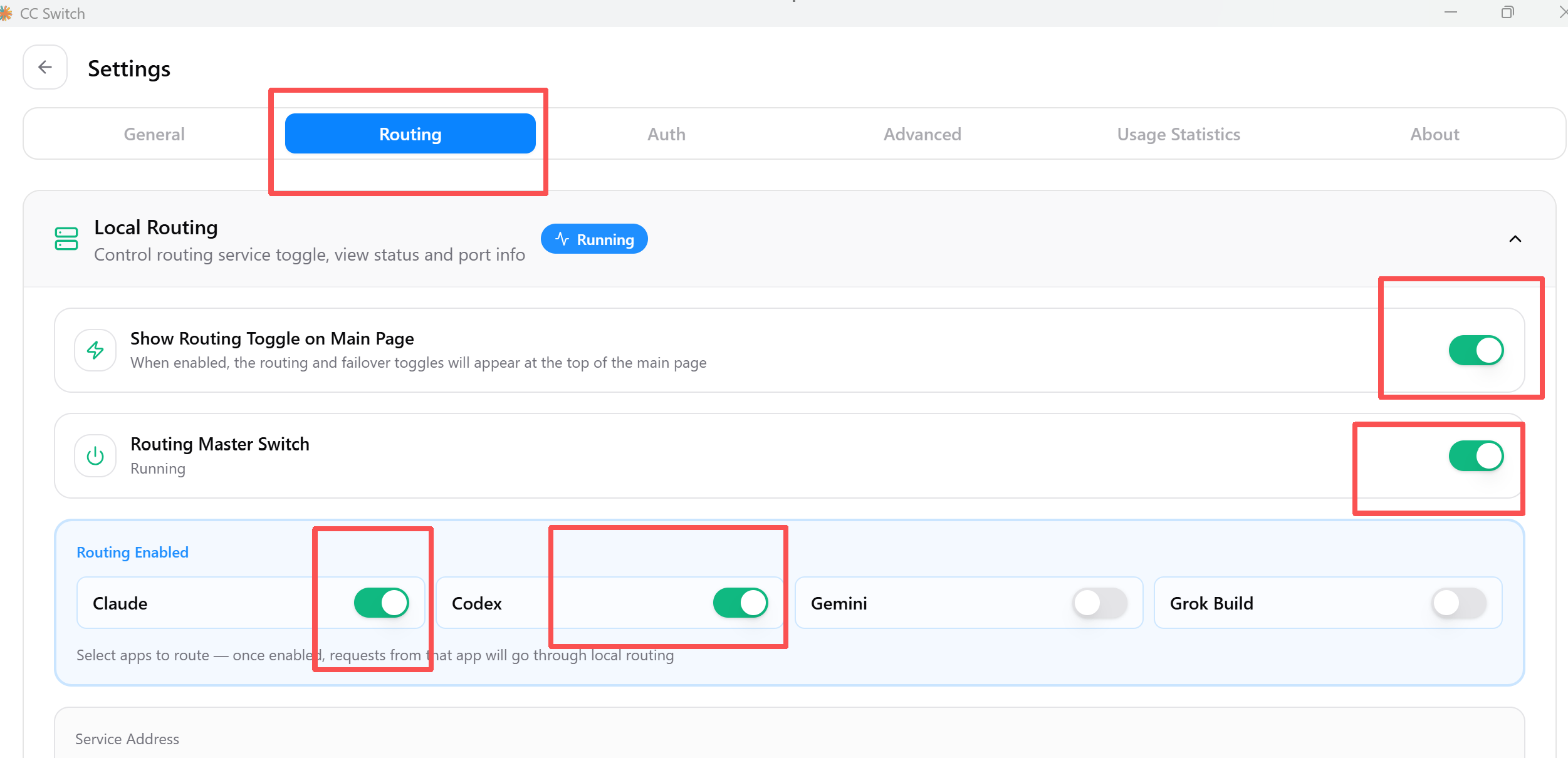
Task: Disable routing for Claude
Action: coord(381,603)
